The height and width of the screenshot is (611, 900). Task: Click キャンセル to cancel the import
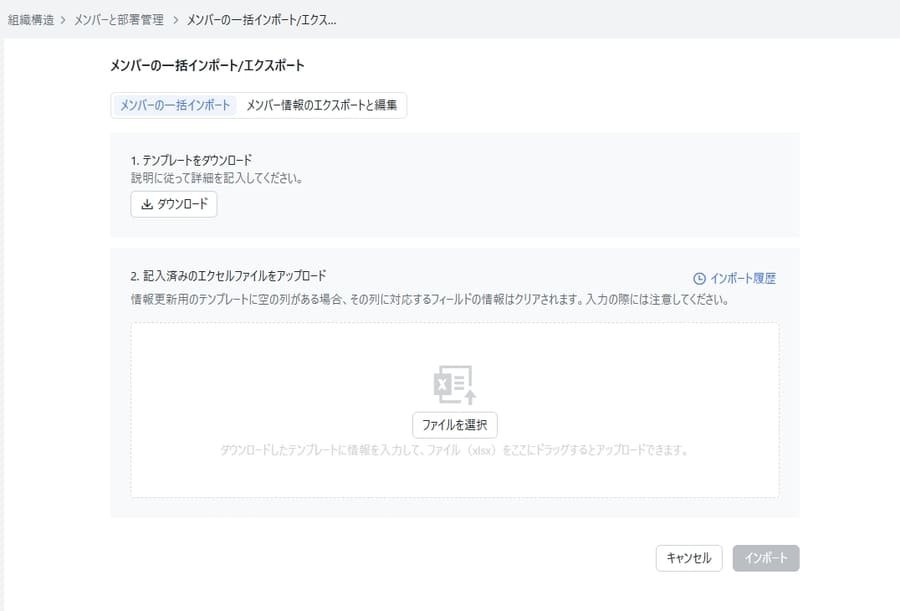(688, 558)
